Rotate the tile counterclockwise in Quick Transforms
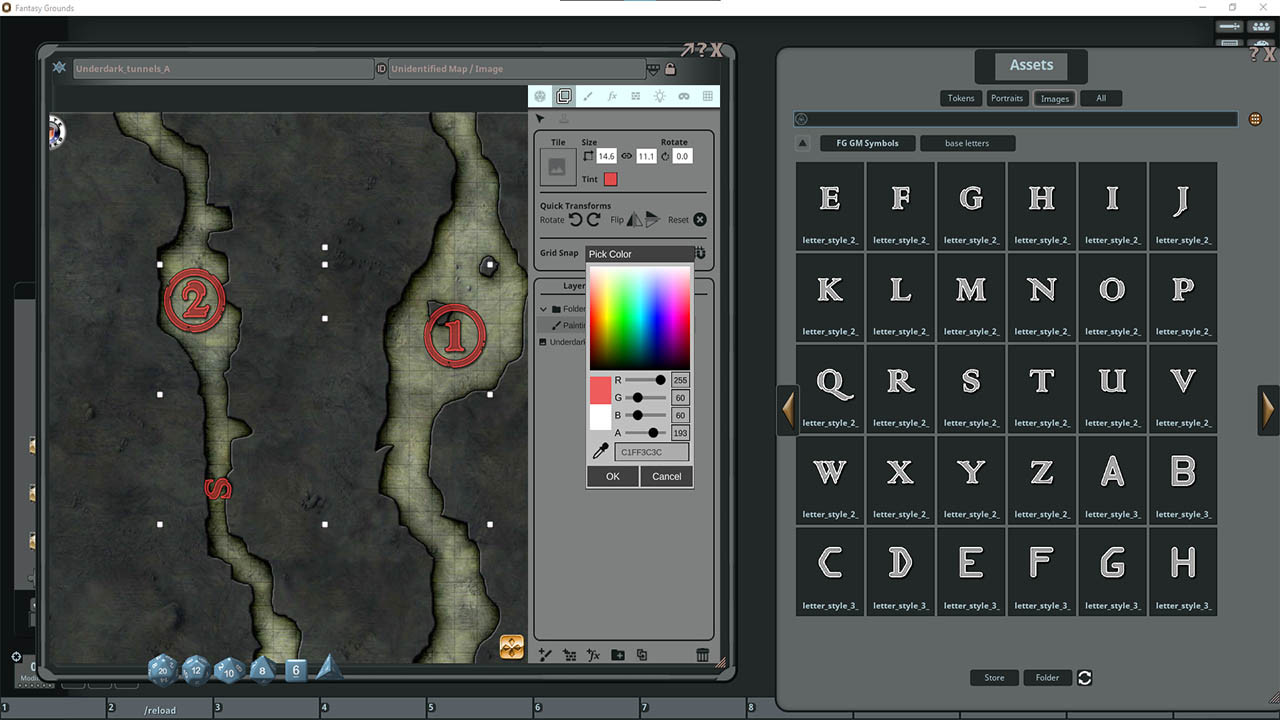 [578, 221]
